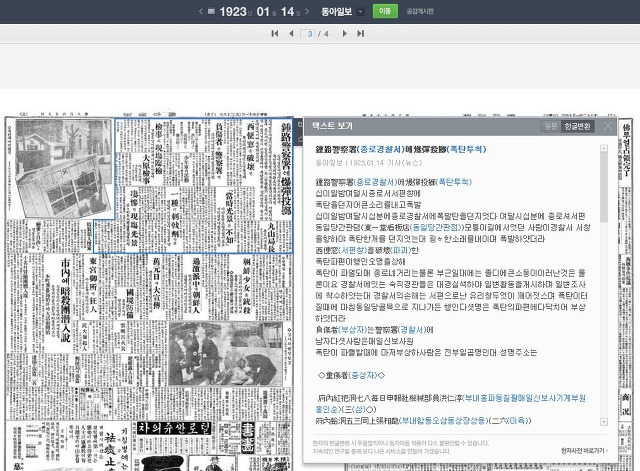Close the 텍스트 보기 panel
Viewport: 640px width, 471px height.
point(608,126)
